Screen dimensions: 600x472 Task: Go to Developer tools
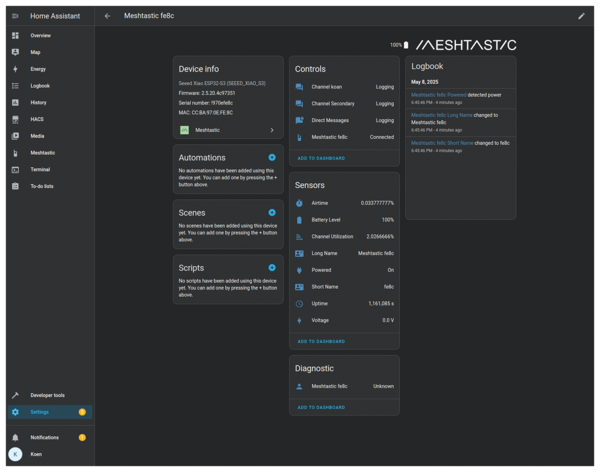coord(48,395)
